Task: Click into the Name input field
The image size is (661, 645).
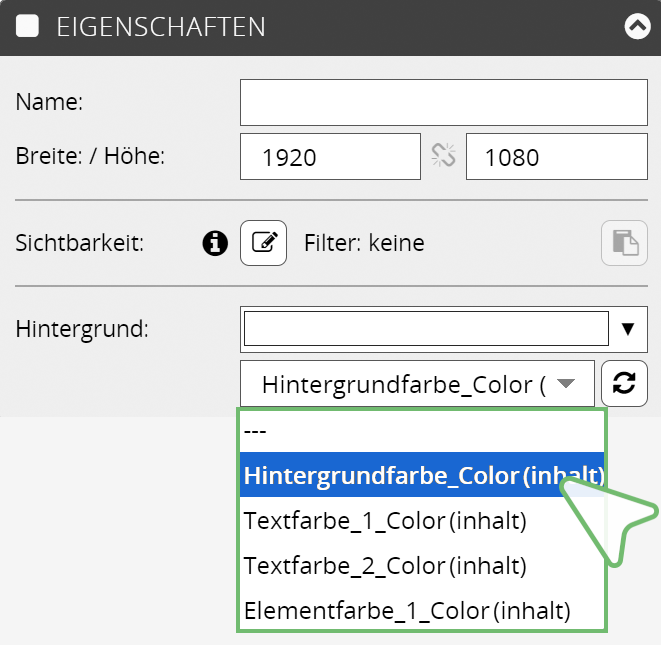Action: [x=443, y=102]
